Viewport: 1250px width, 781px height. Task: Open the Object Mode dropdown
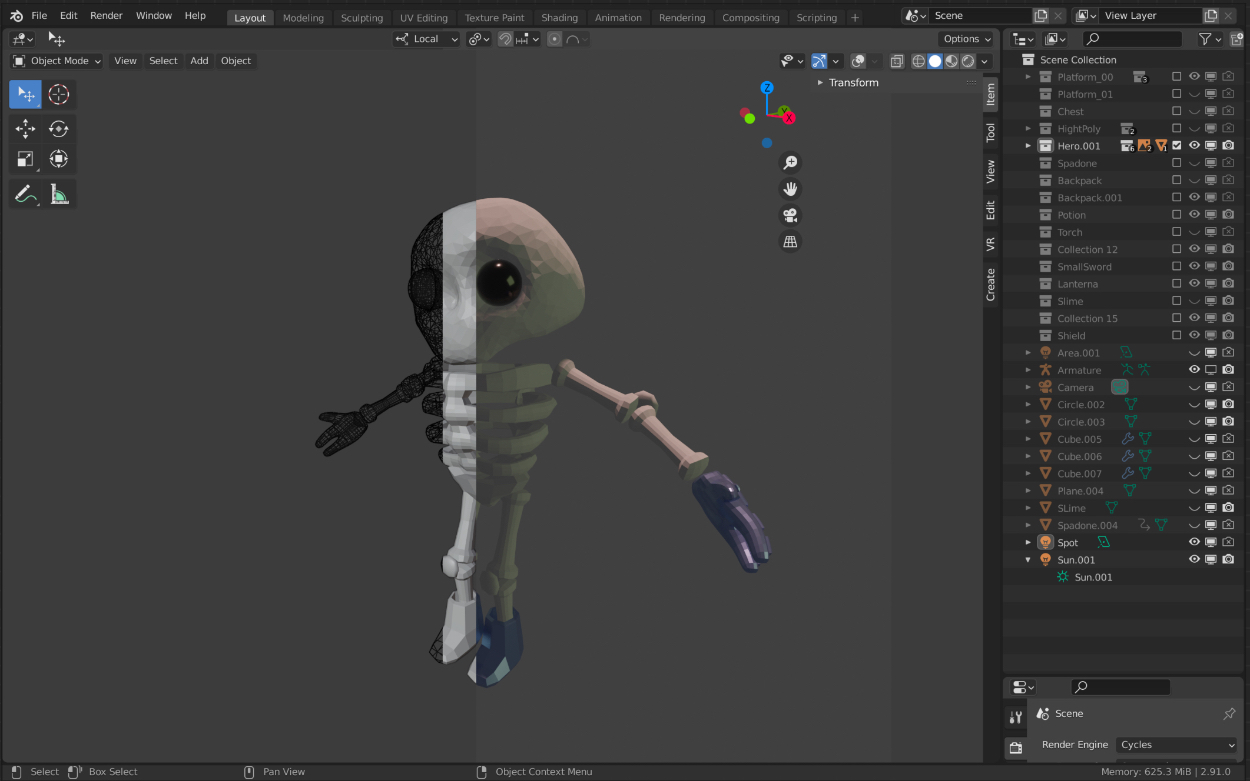point(57,61)
